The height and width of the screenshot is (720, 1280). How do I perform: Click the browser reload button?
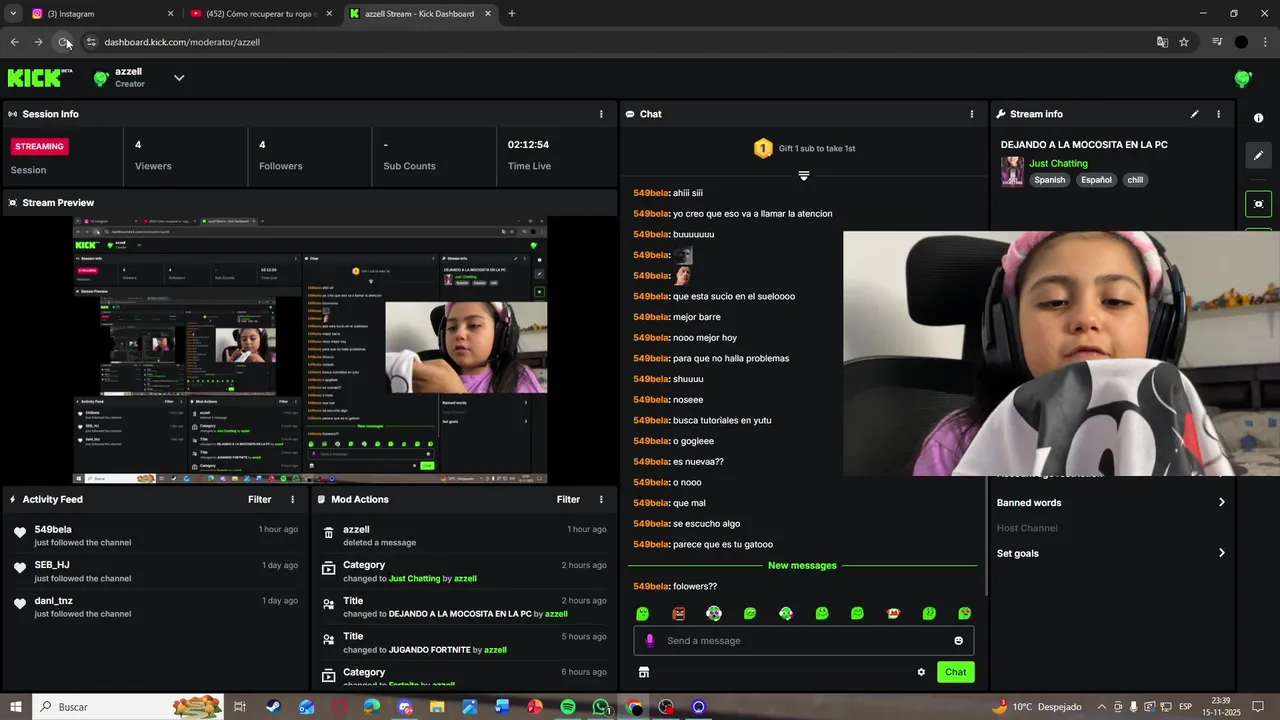click(63, 42)
